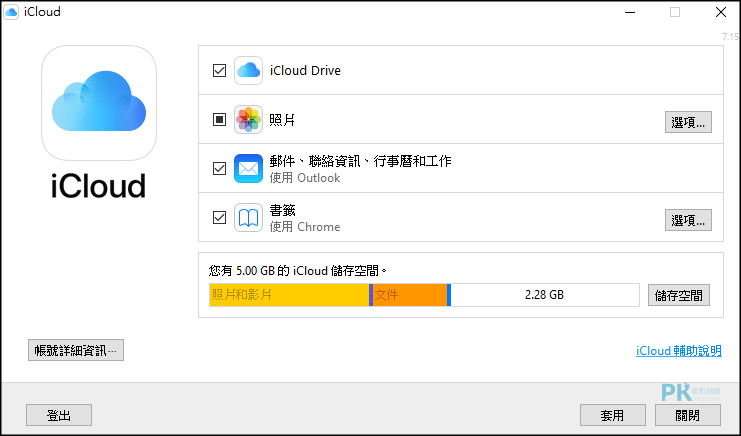741x436 pixels.
Task: Open the iCloud 輔助說明 link
Action: coord(679,351)
